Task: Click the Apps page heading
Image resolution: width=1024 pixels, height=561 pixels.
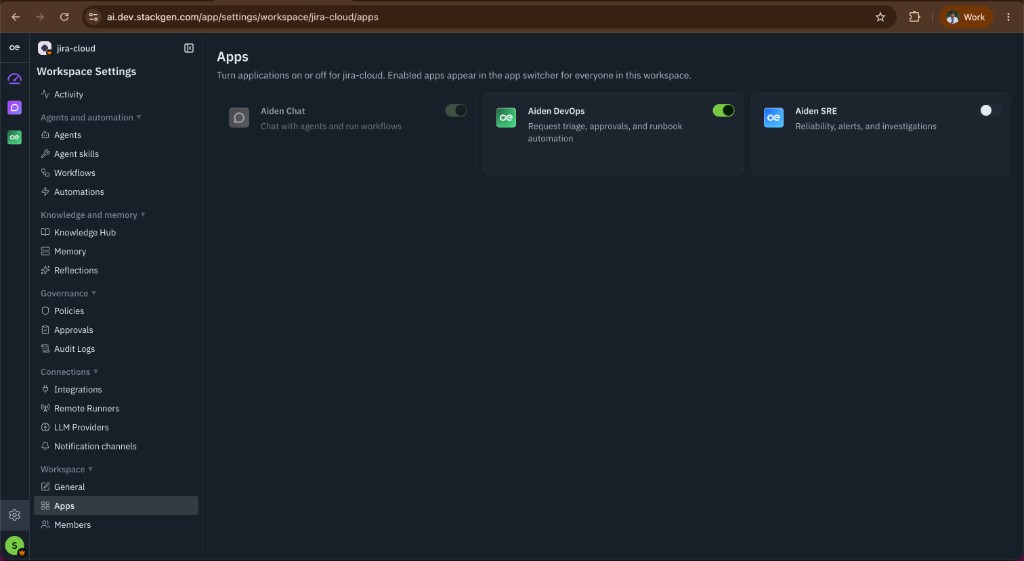Action: [x=232, y=57]
